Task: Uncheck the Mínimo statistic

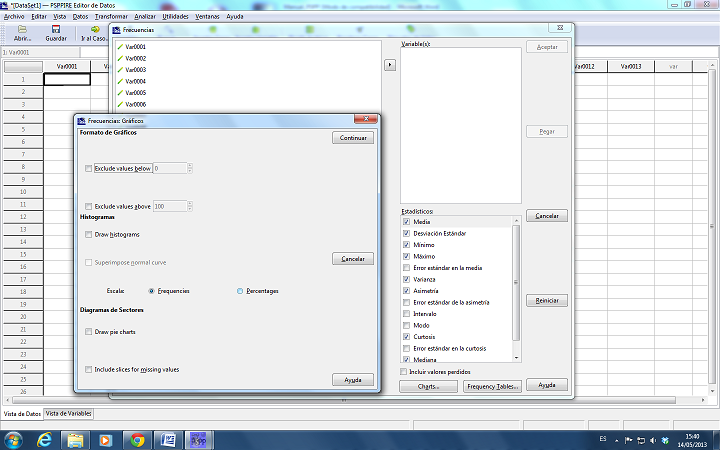Action: 406,245
